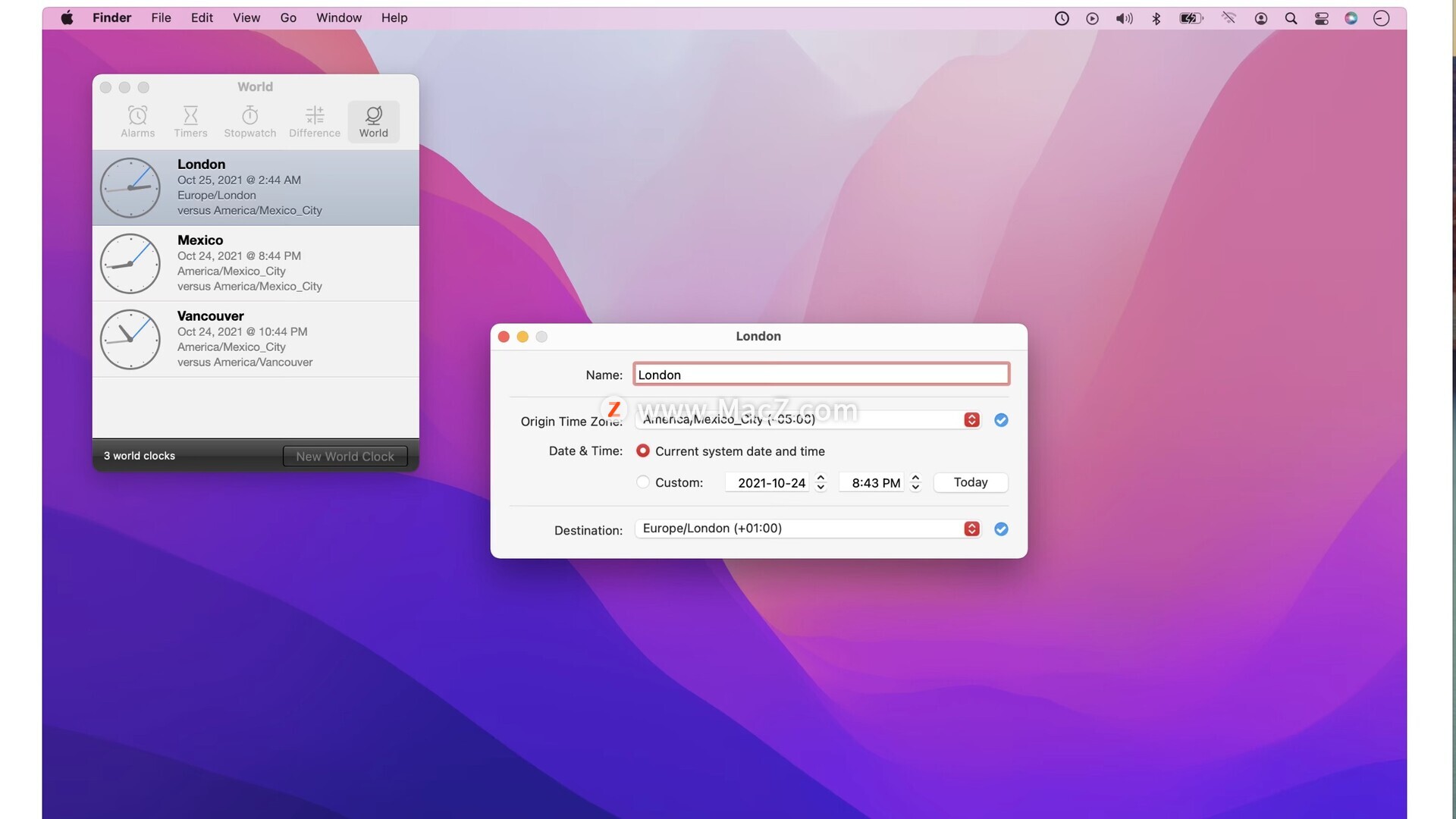Click the Name field containing London
The width and height of the screenshot is (1456, 819).
pos(821,375)
